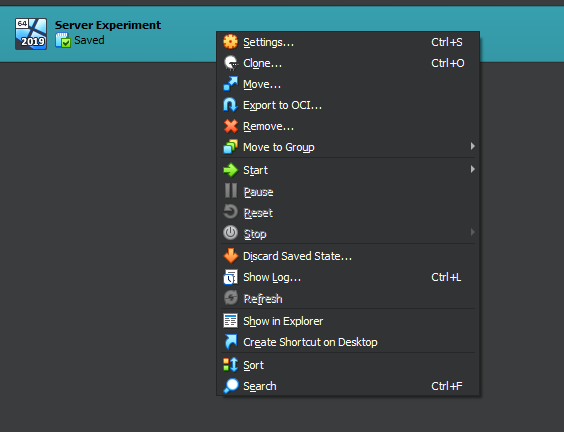Click the Server Experiment VM OS icon
The width and height of the screenshot is (564, 432).
31,34
